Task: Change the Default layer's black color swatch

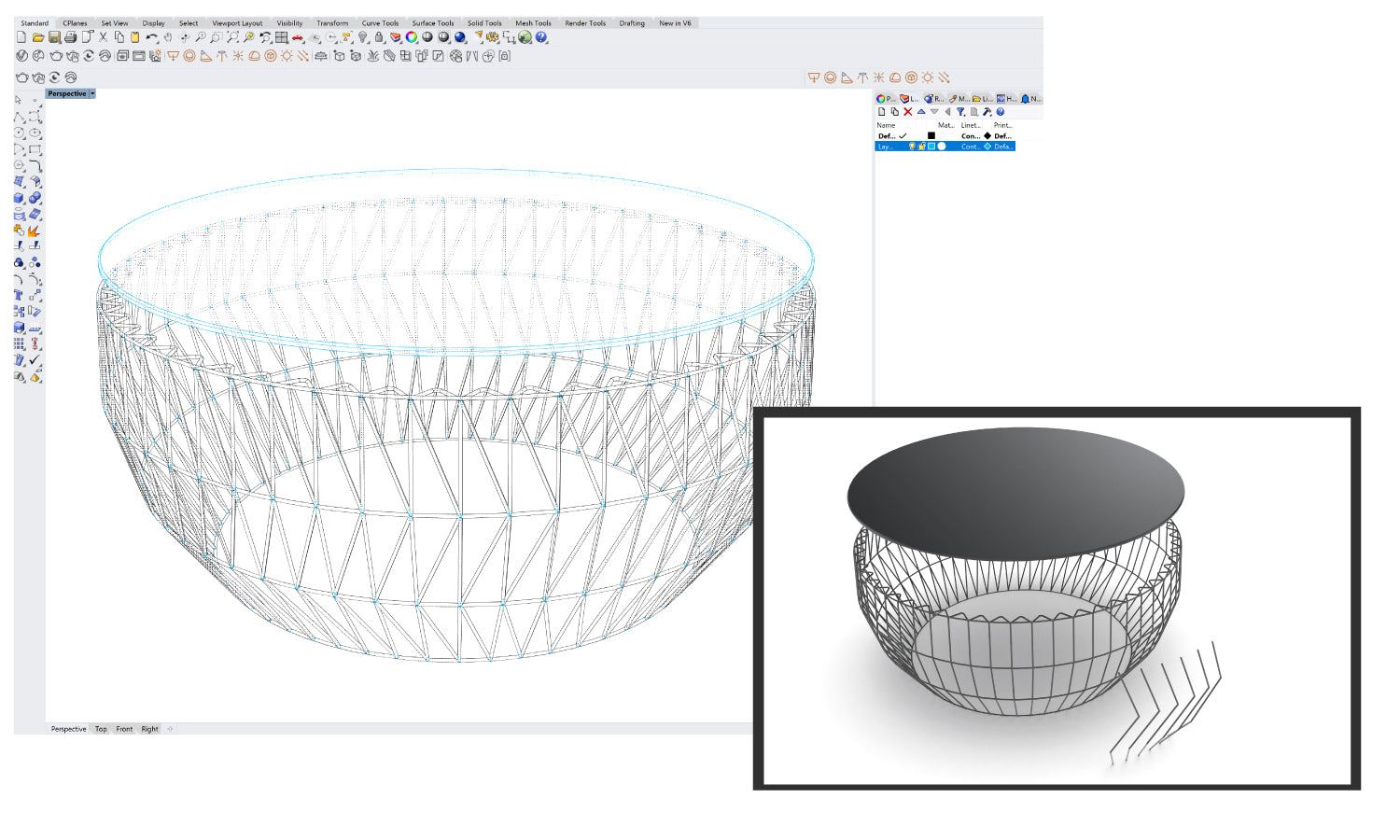Action: [x=931, y=135]
